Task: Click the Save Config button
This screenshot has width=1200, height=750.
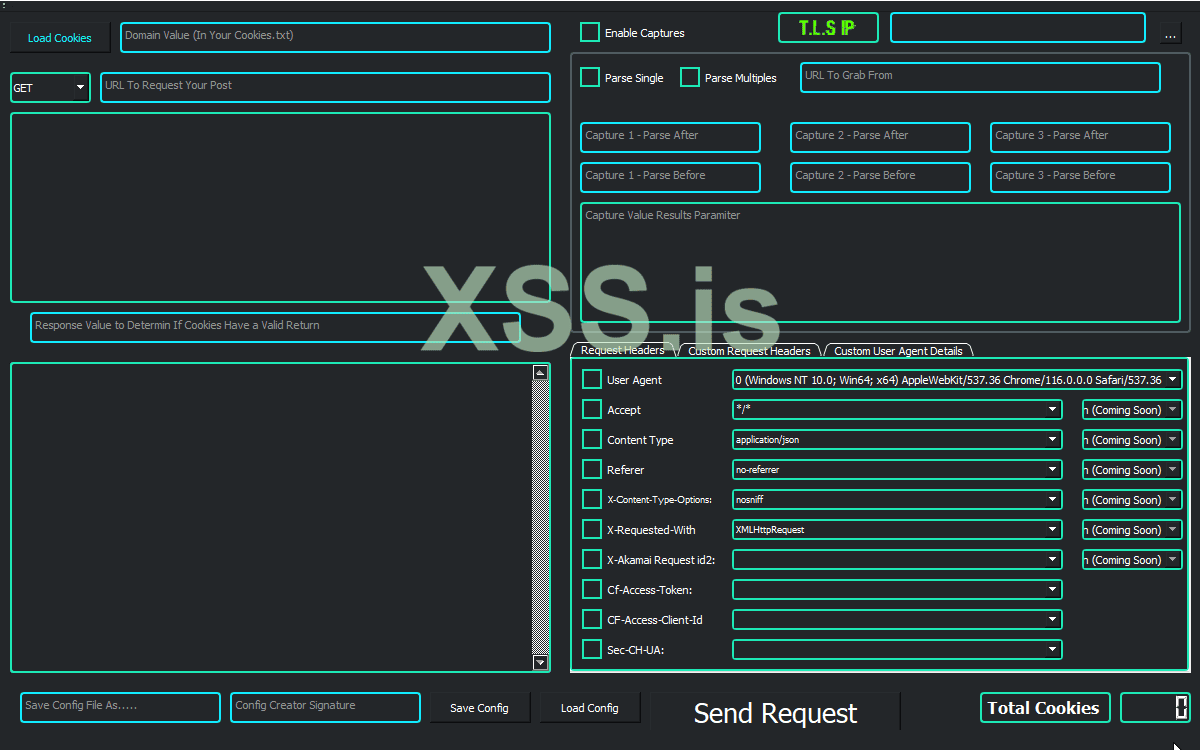Action: 479,708
